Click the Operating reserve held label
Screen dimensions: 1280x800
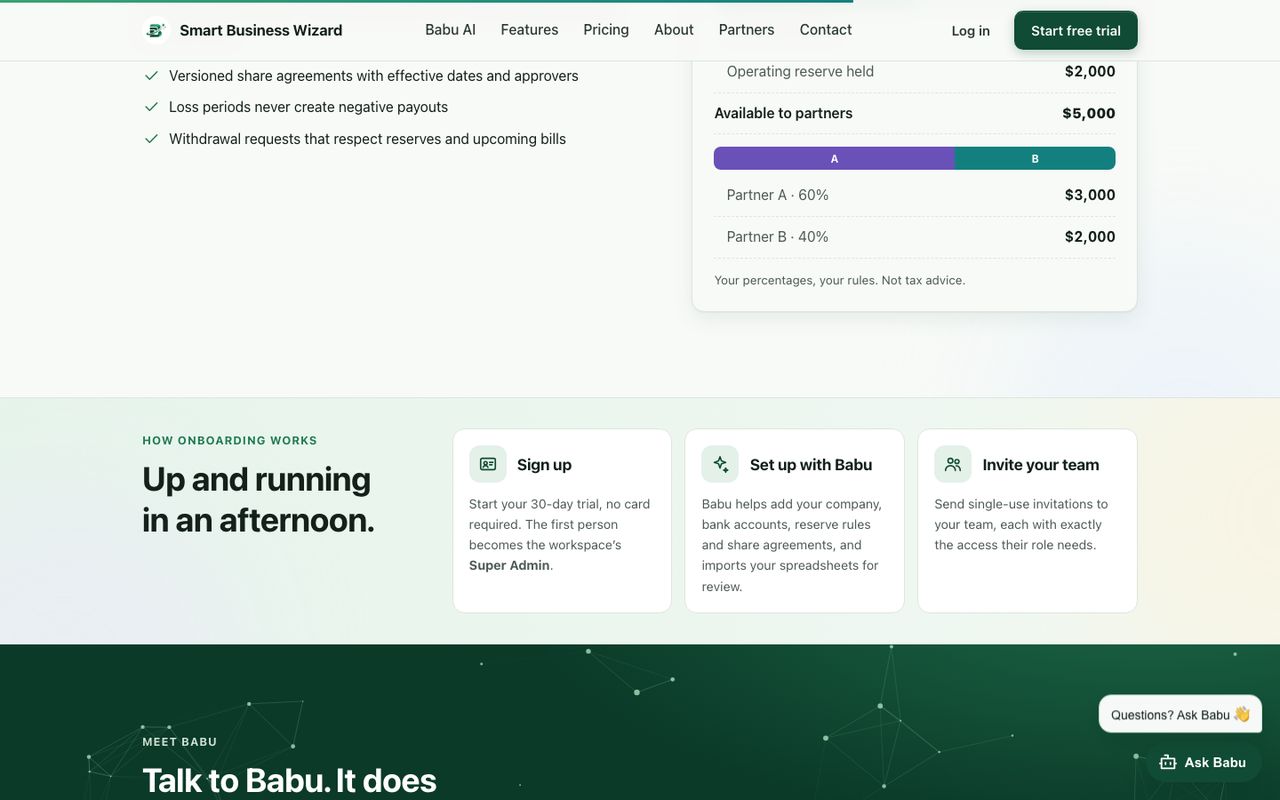800,71
